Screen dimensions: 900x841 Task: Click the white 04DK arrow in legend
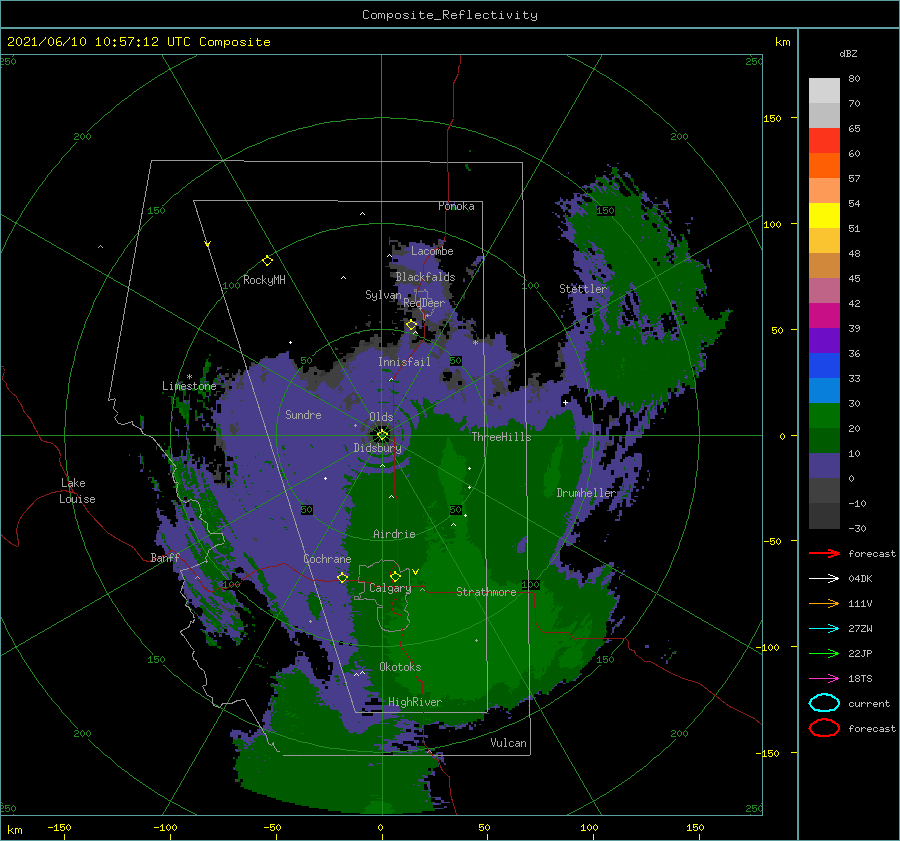824,579
